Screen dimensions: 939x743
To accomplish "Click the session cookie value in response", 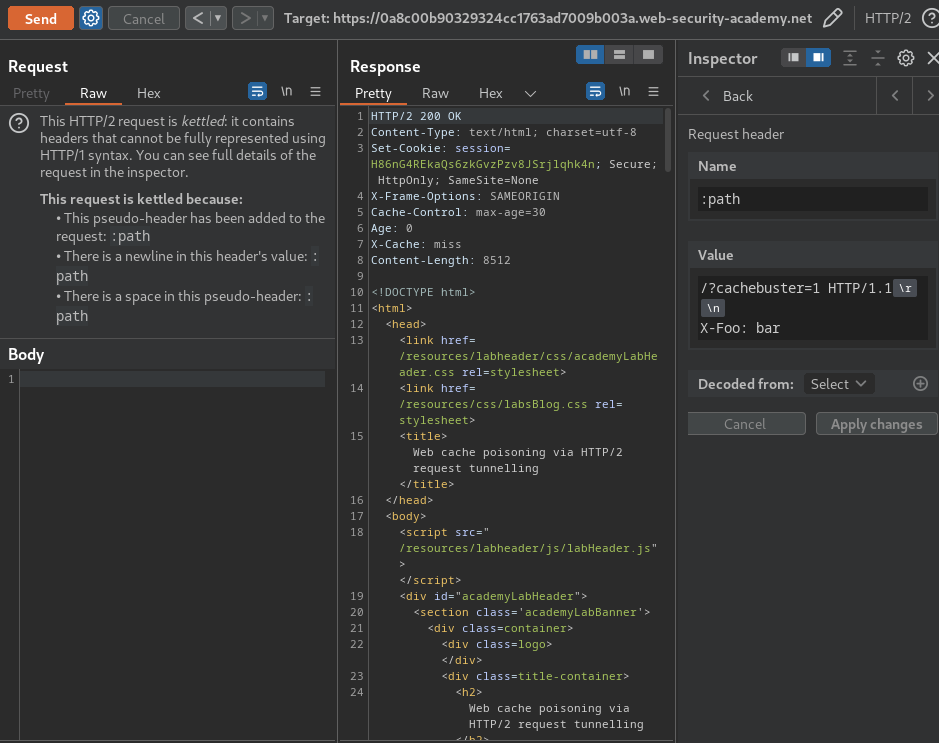I will [x=483, y=164].
